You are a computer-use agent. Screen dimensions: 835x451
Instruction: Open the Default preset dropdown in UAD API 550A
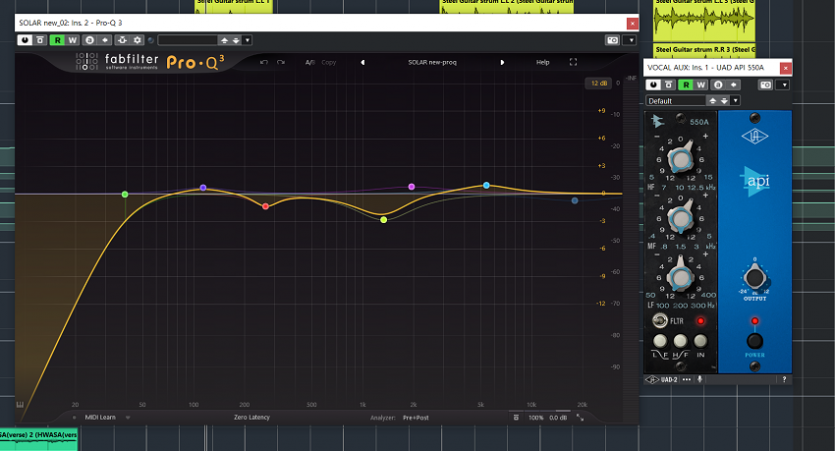[735, 101]
